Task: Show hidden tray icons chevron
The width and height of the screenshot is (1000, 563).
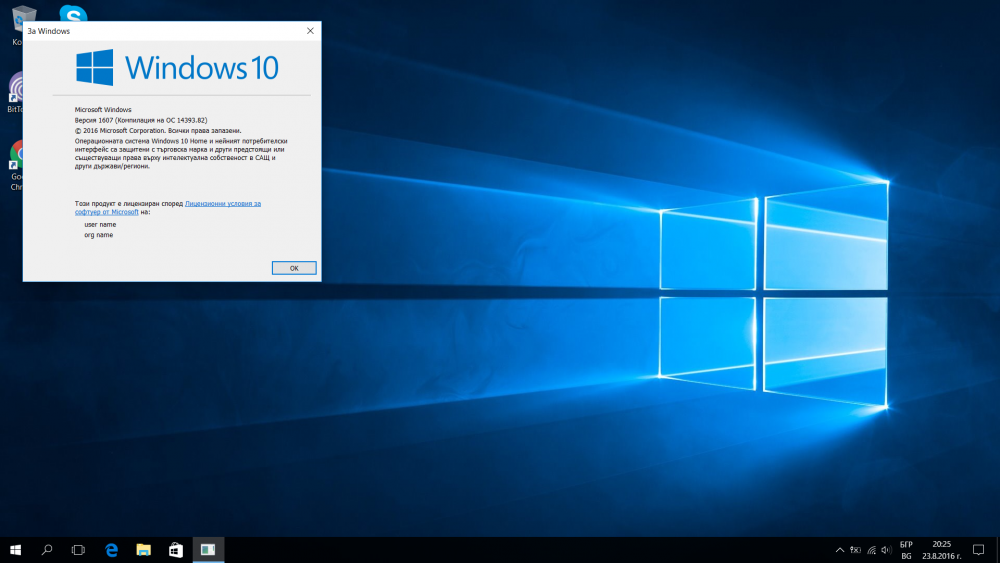Action: (x=839, y=550)
